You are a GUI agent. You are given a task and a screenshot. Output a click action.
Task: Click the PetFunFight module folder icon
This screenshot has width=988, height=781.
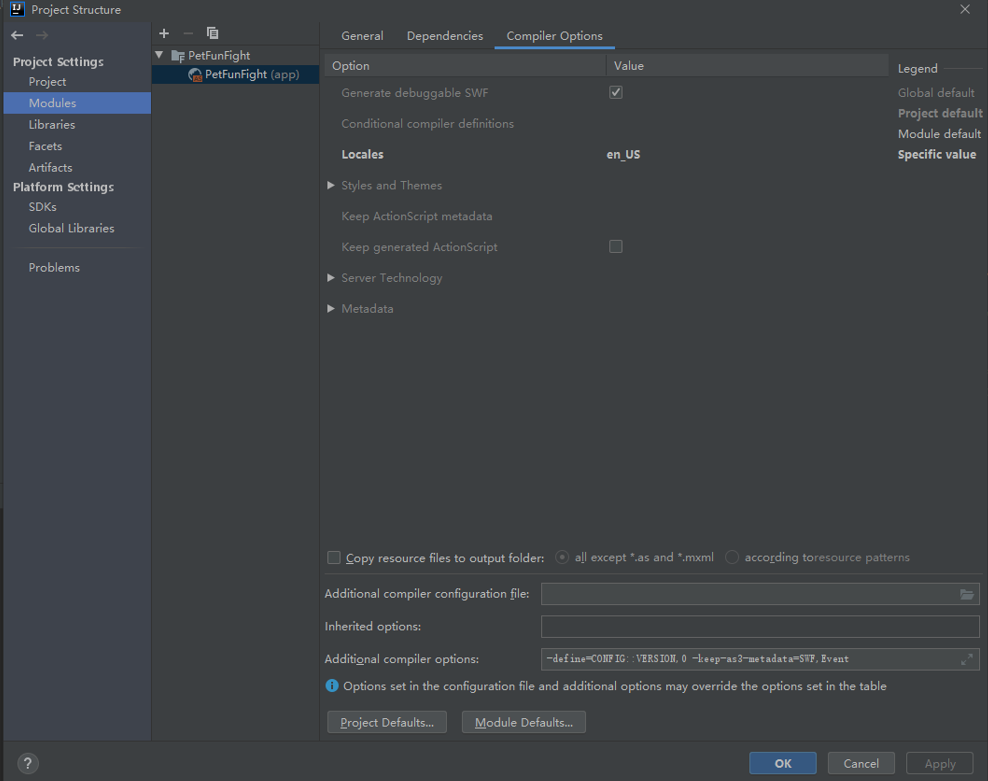pyautogui.click(x=178, y=56)
